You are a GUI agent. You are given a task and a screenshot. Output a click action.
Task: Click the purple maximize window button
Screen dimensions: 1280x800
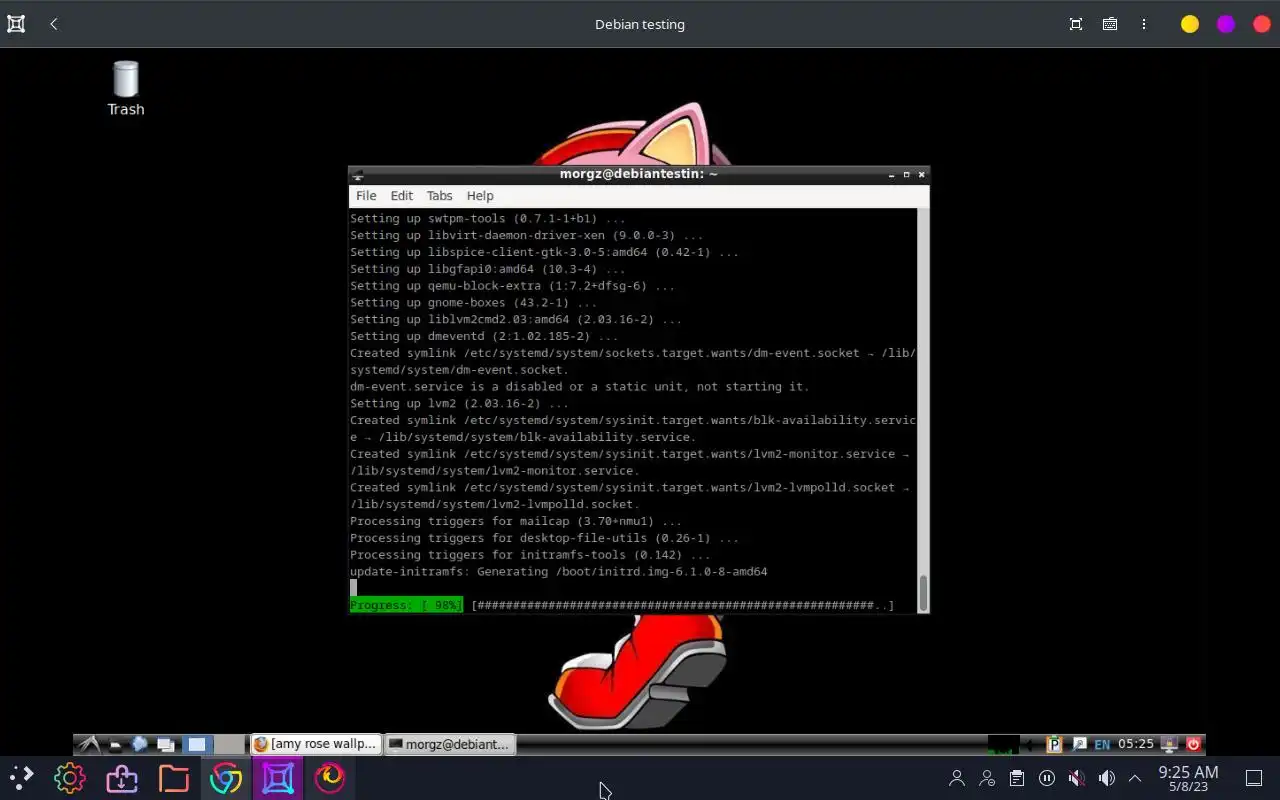1226,24
